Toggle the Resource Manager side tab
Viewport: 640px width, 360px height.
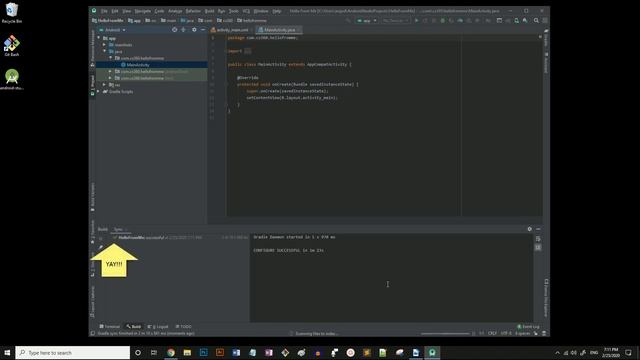pos(93,48)
